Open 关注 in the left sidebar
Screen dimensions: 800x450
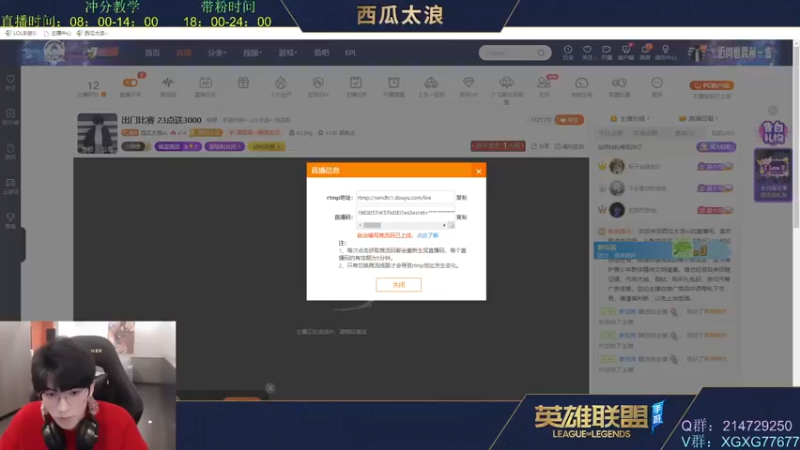[10, 82]
